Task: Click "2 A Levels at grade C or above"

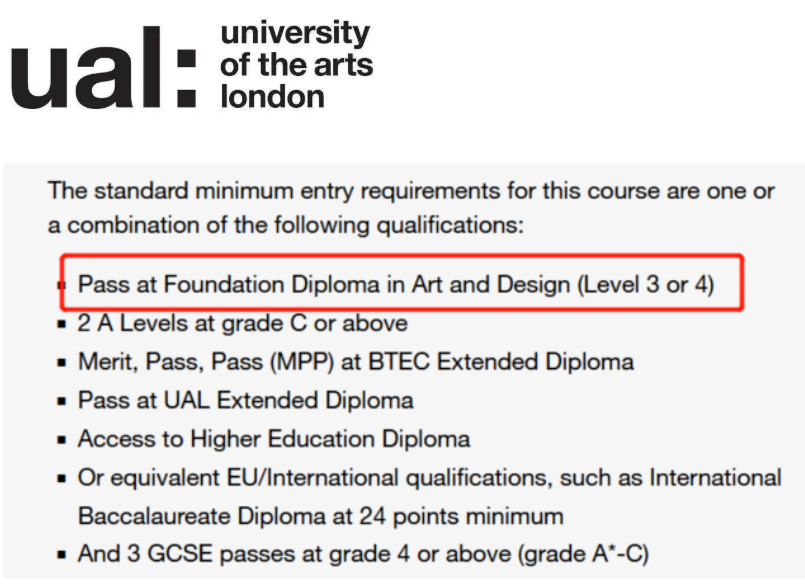Action: point(243,323)
